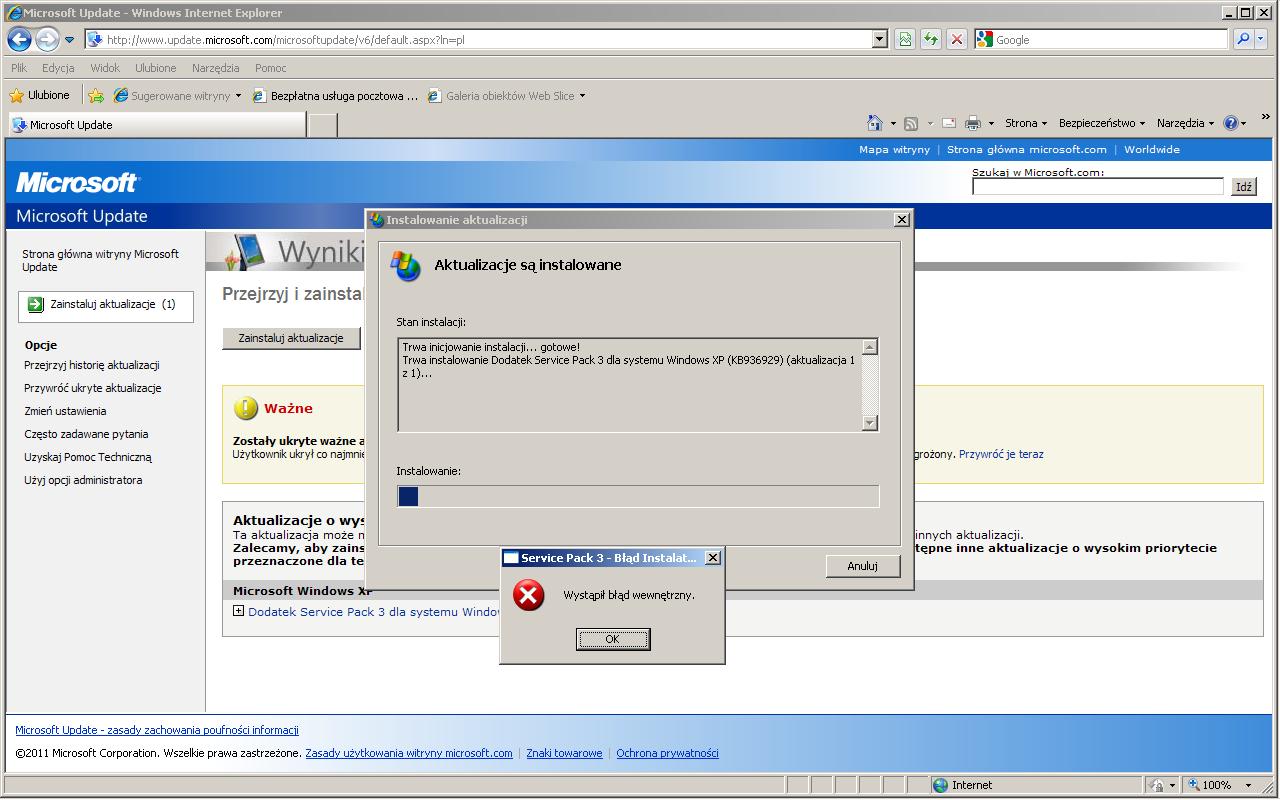The height and width of the screenshot is (800, 1280).
Task: Close the Service Pack 3 error dialog
Action: 712,558
